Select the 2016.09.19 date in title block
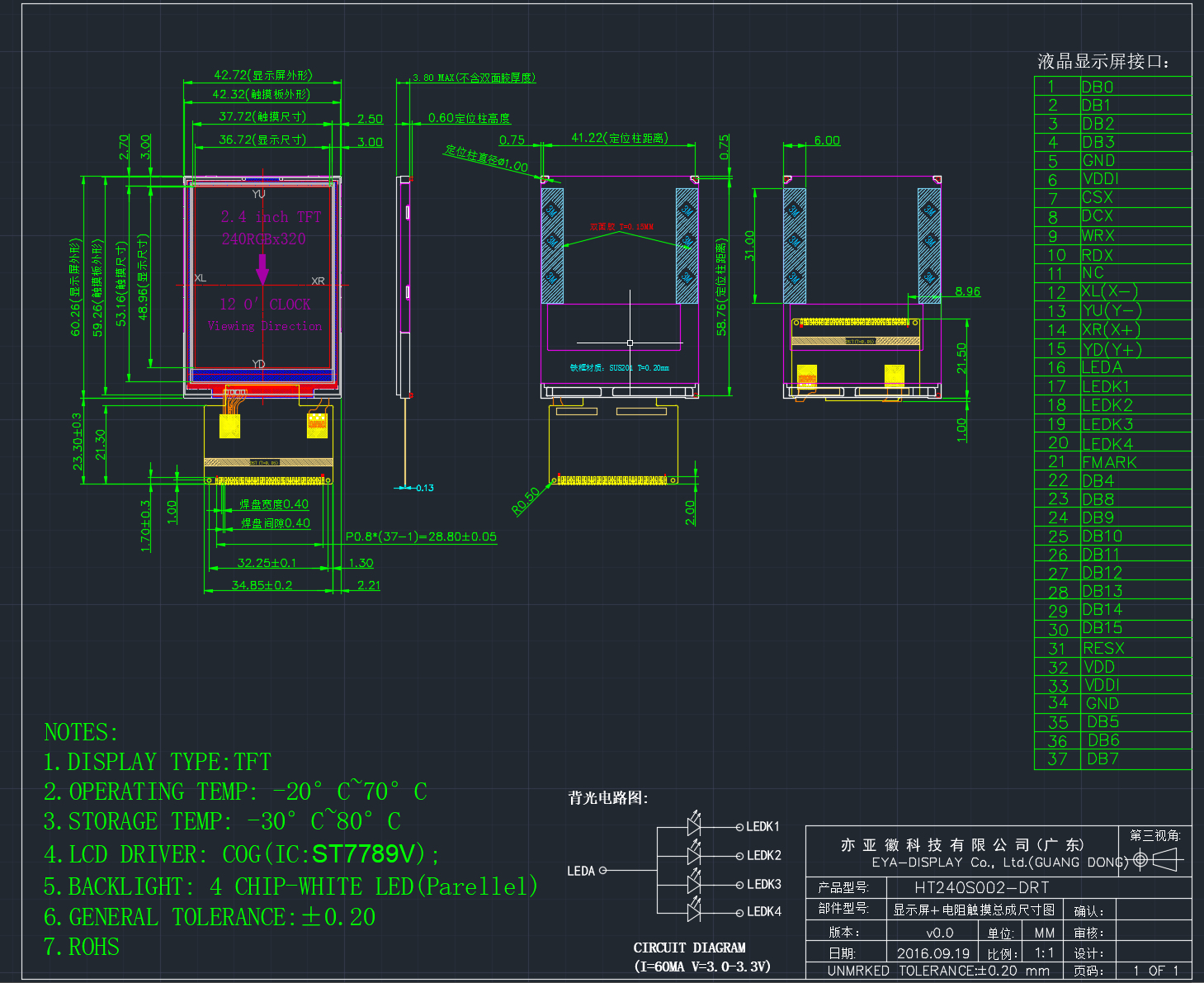 tap(933, 953)
